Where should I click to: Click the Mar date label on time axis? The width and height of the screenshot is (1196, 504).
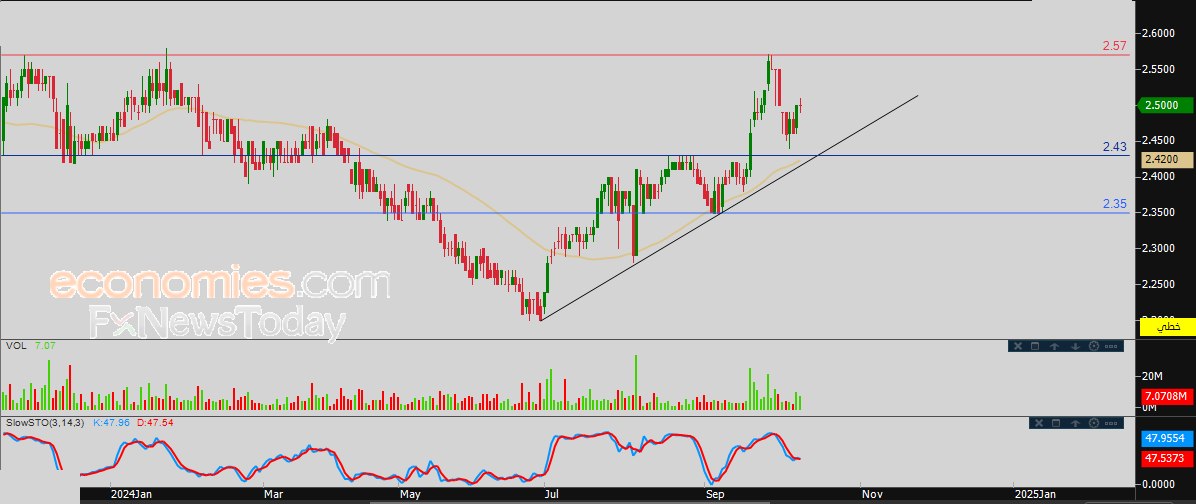pos(273,495)
